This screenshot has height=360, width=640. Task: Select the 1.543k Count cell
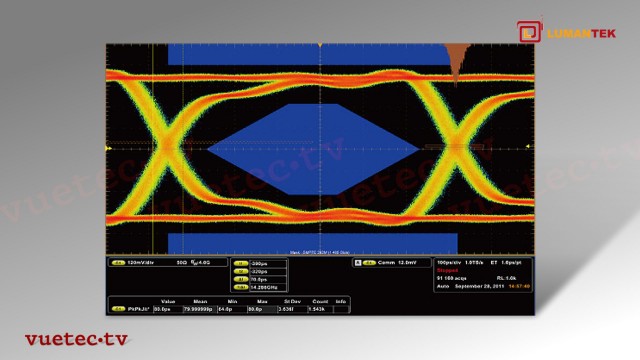(x=320, y=309)
